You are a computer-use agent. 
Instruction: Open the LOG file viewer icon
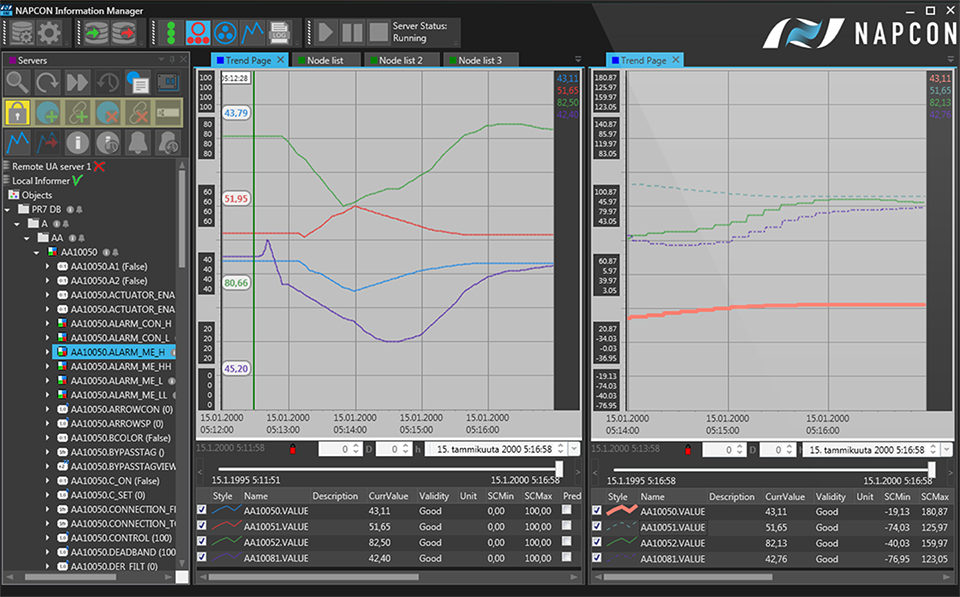point(280,32)
